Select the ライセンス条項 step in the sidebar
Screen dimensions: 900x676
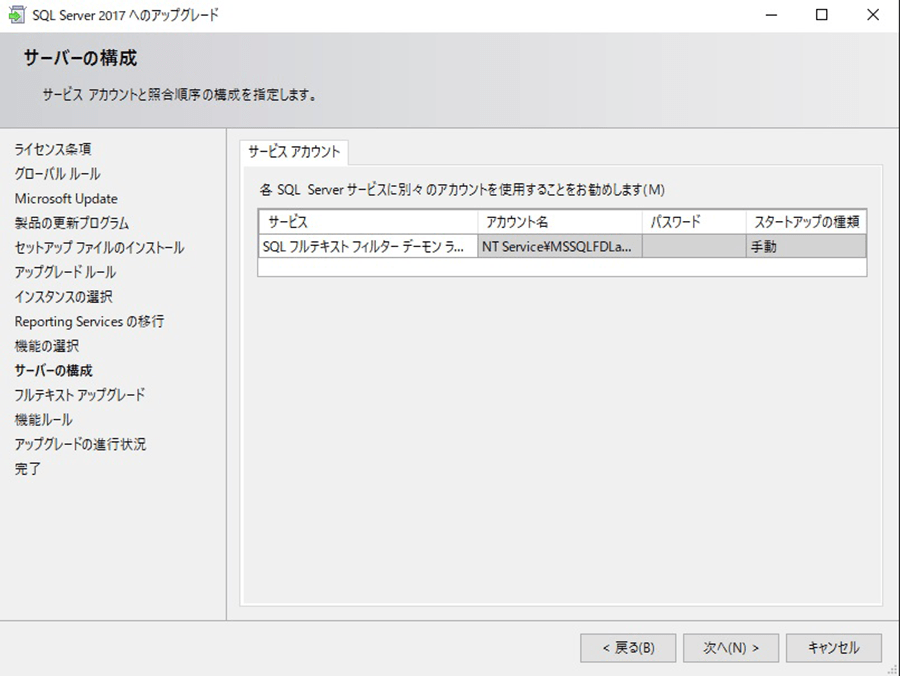53,149
